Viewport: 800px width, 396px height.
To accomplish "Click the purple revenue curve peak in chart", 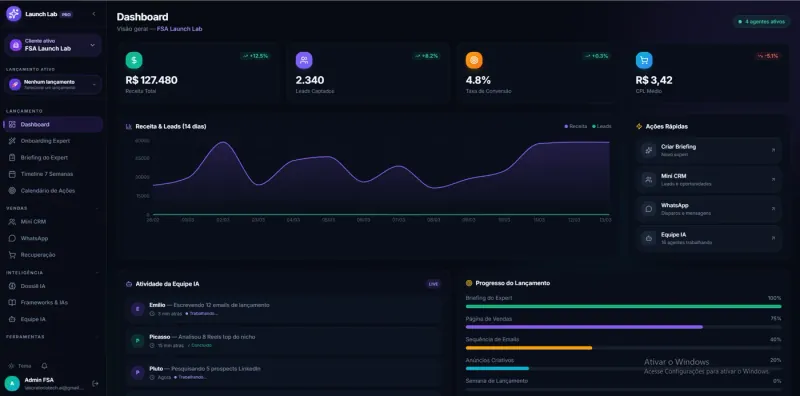I will (x=222, y=143).
